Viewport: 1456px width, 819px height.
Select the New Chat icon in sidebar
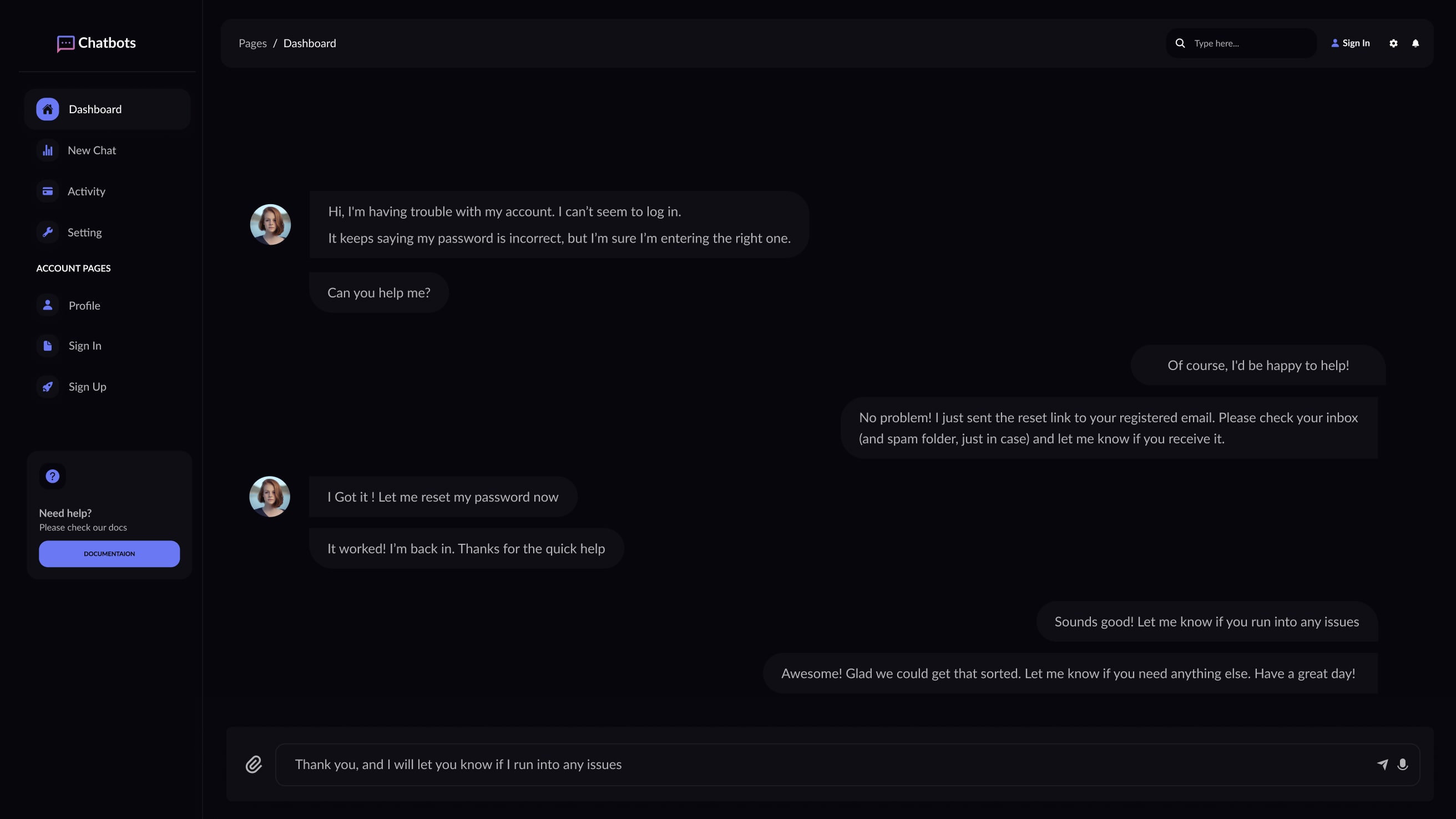pyautogui.click(x=48, y=150)
